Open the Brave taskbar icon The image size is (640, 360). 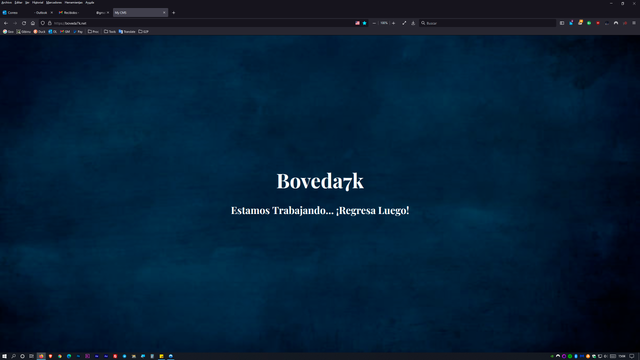(x=51, y=356)
